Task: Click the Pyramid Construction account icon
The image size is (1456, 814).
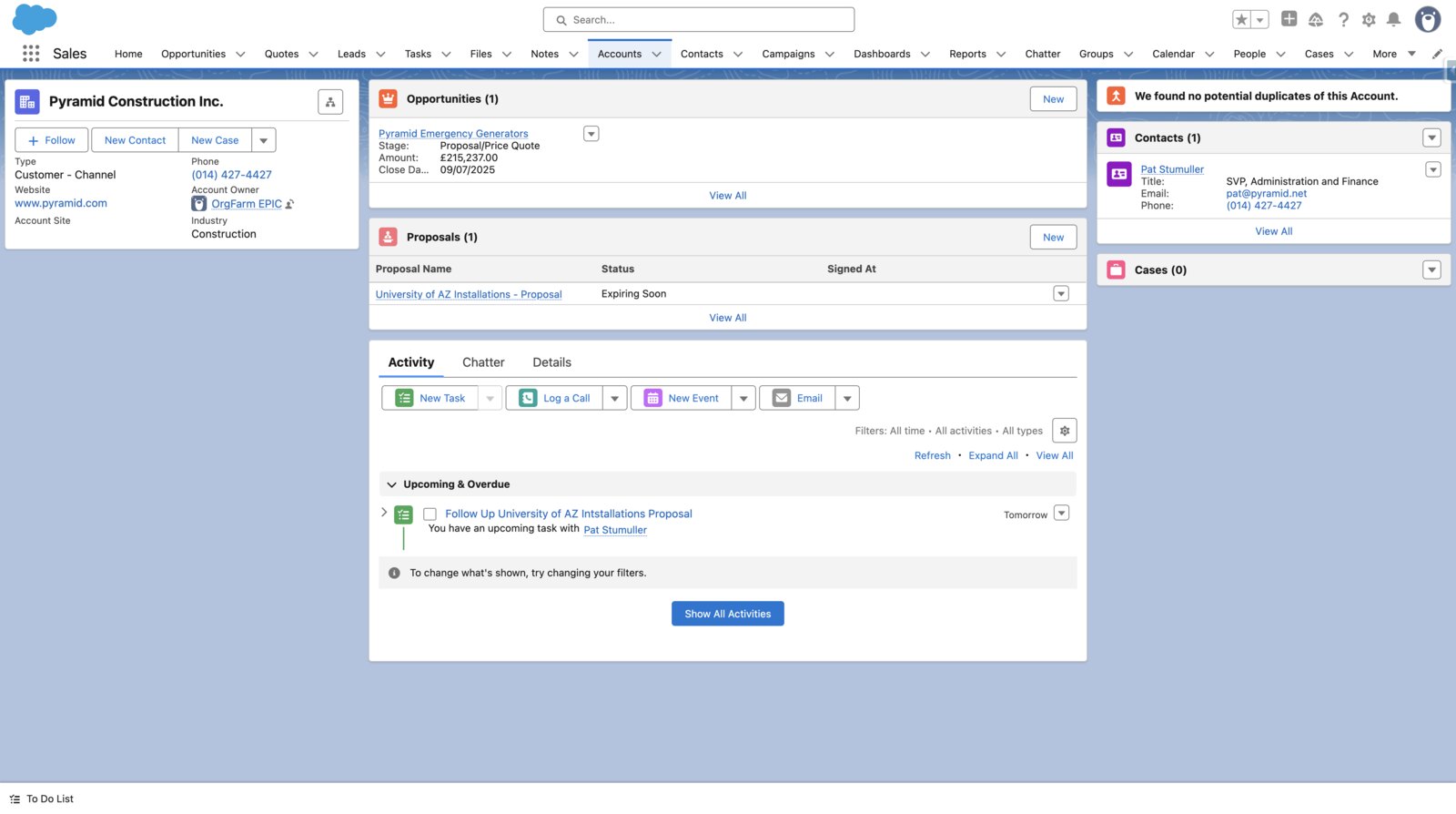Action: pyautogui.click(x=27, y=102)
